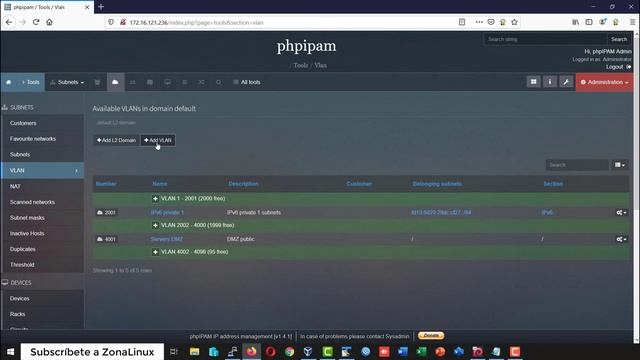Open the search magnifier icon in navbar
This screenshot has width=640, height=360.
click(x=218, y=82)
